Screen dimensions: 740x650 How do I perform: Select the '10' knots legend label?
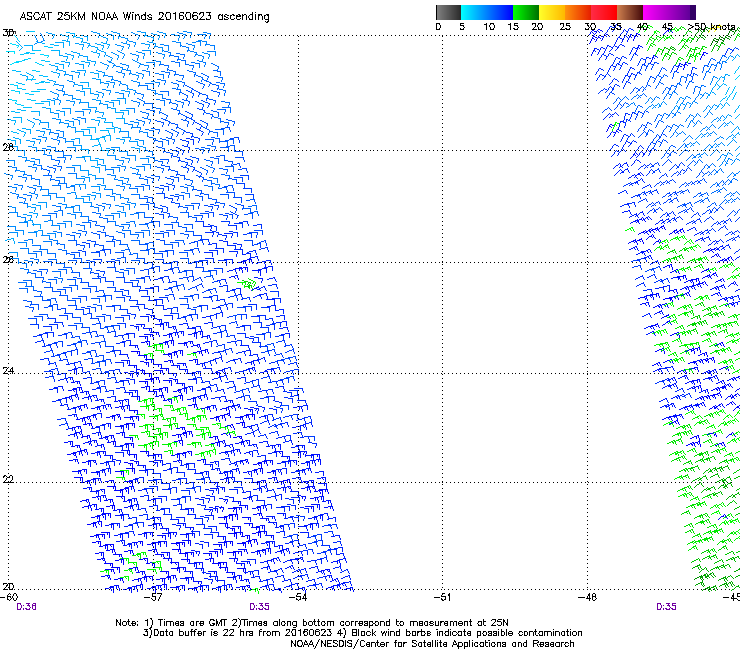click(x=489, y=27)
